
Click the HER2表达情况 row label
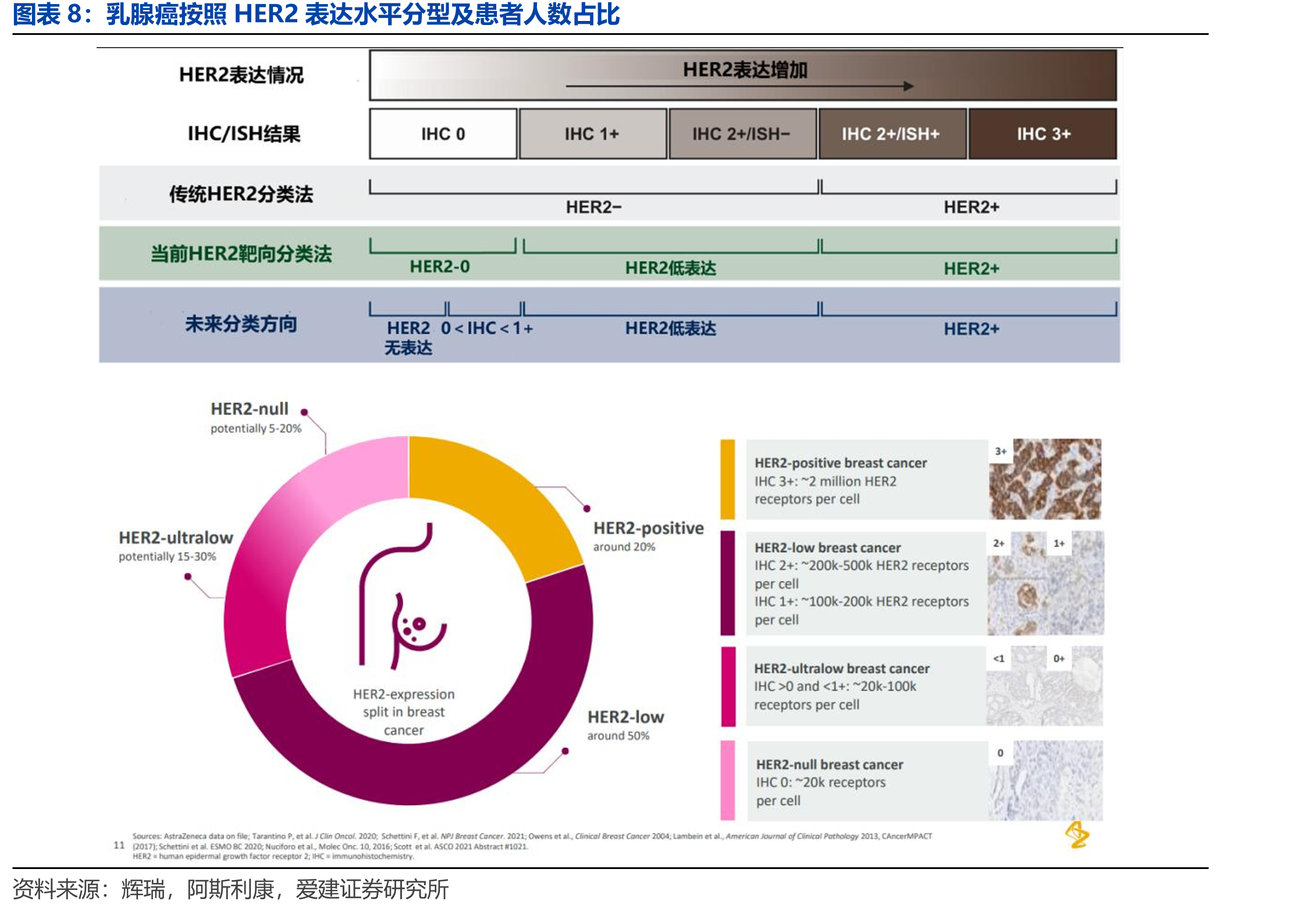[x=241, y=75]
